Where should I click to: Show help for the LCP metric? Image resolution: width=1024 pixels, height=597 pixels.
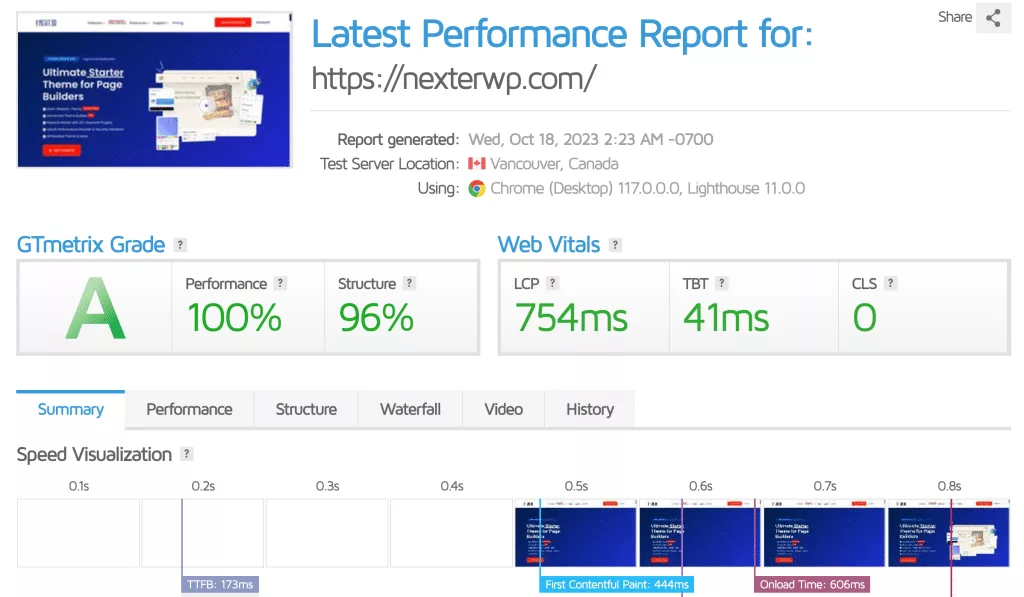(x=552, y=283)
